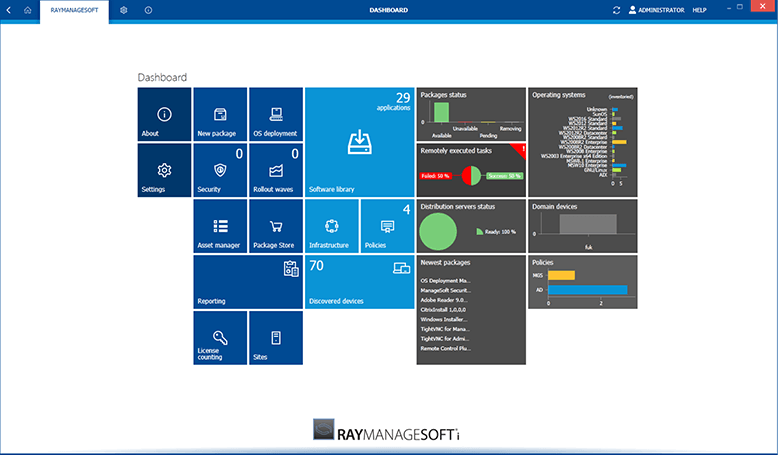Image resolution: width=778 pixels, height=455 pixels.
Task: Switch to the gear icon tab
Action: pyautogui.click(x=124, y=10)
